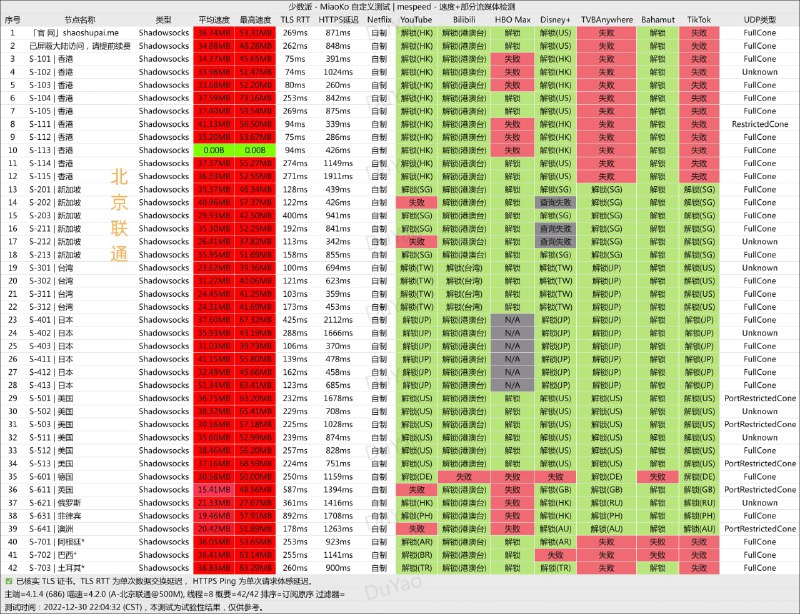Select the TikTok 解锁(GB) cell for S-611

699,489
